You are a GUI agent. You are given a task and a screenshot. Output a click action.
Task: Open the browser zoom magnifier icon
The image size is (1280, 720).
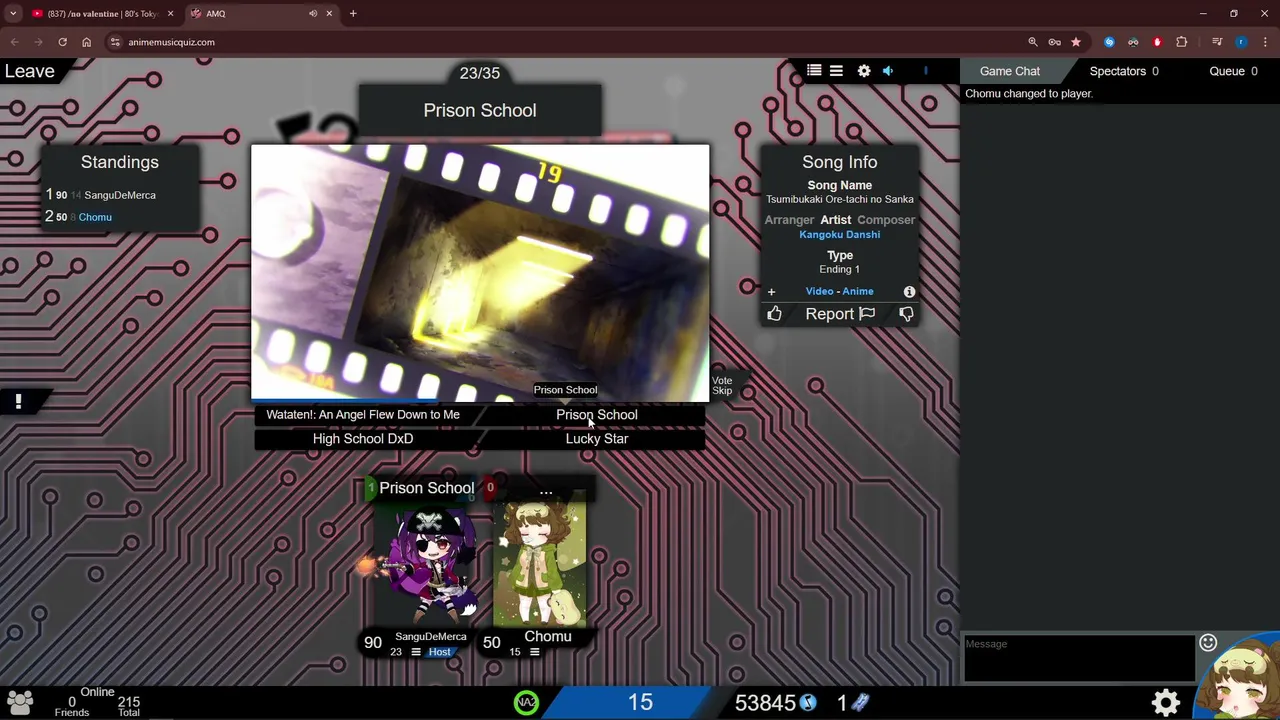[x=1032, y=42]
